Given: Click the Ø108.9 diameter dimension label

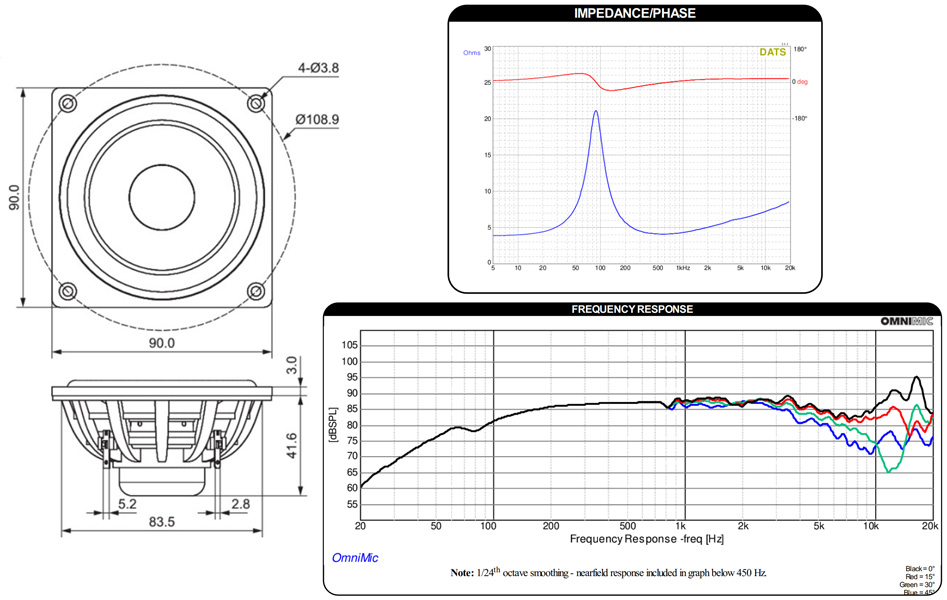Looking at the screenshot, I should tap(317, 119).
